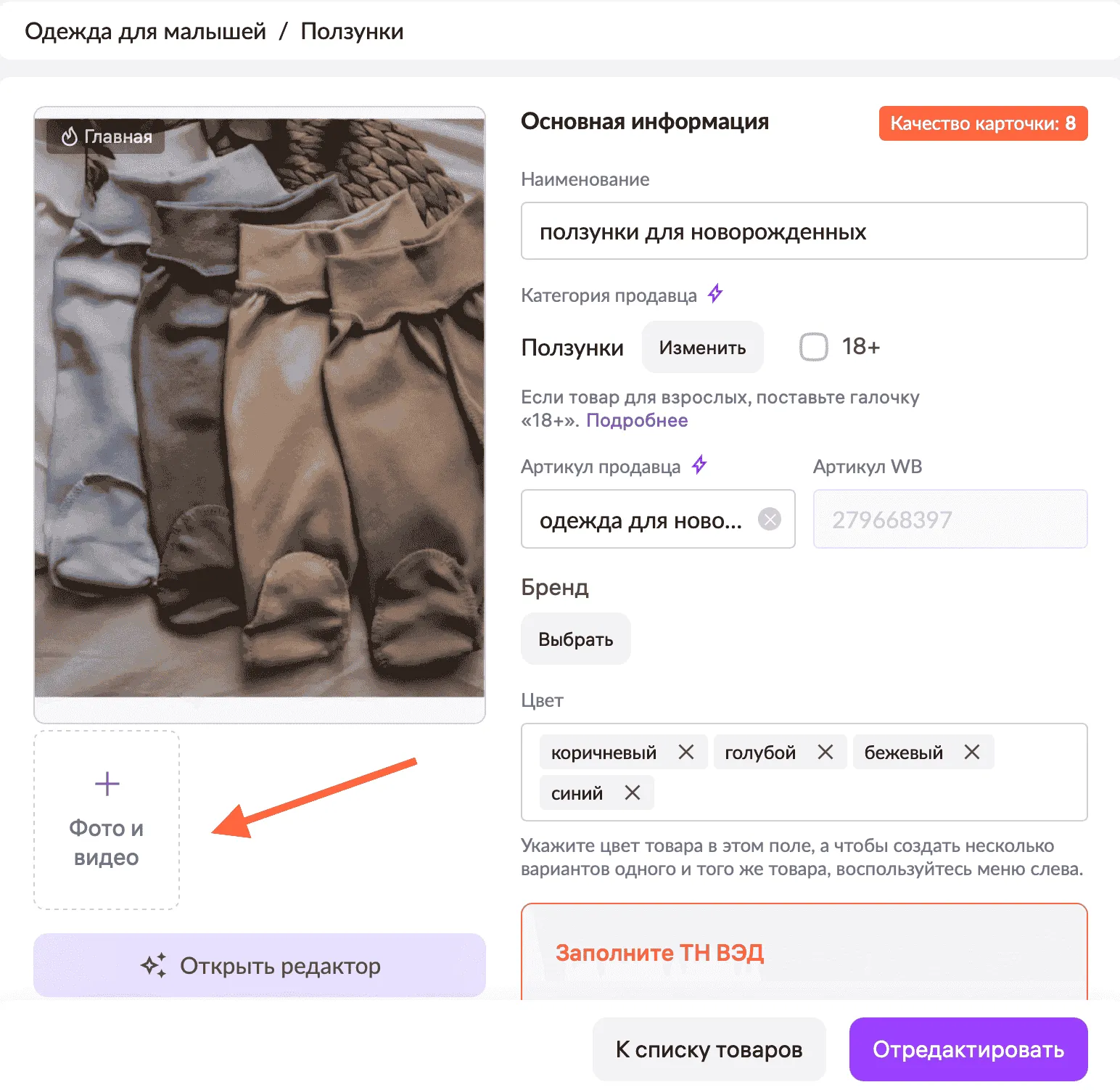Remove the голубой color tag
Image resolution: width=1120 pixels, height=1090 pixels.
tap(825, 752)
